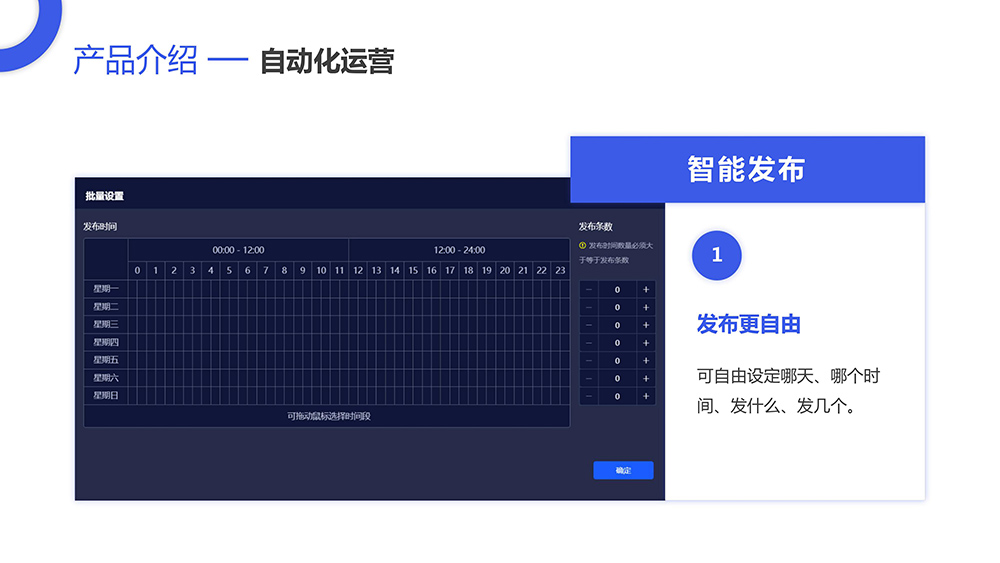Increment the 星期五 publish count
The image size is (1000, 563).
tap(646, 361)
